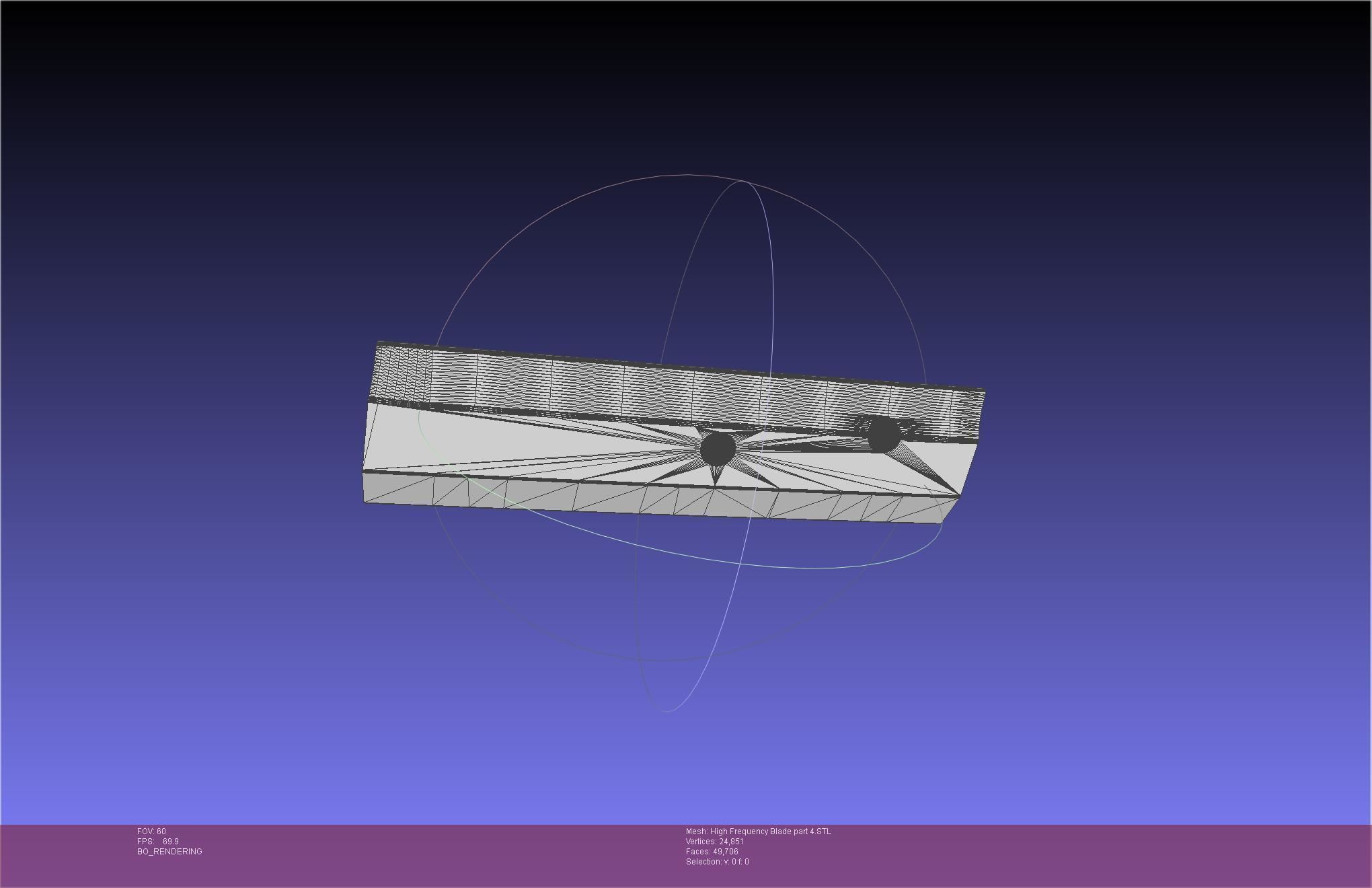Viewport: 1372px width, 888px height.
Task: Click the Vertices: 24,851 info text
Action: point(714,842)
